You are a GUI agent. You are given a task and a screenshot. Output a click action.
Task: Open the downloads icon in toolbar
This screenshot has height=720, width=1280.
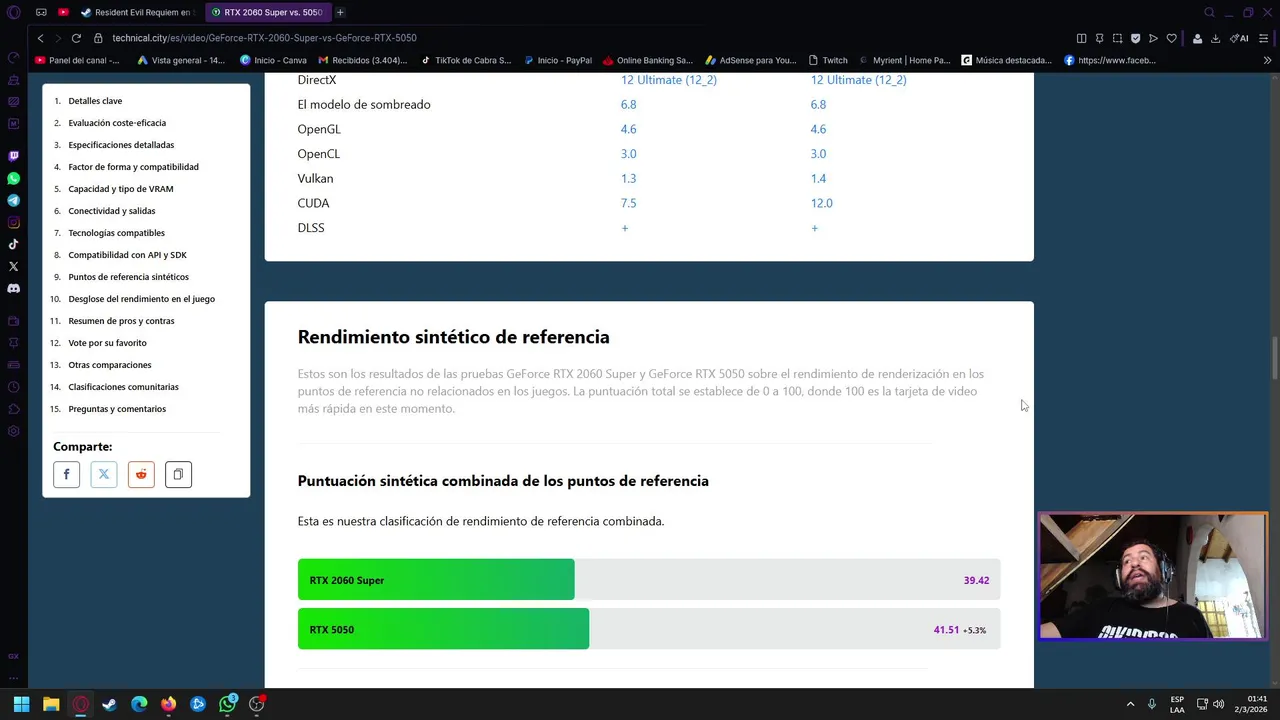[x=1215, y=38]
